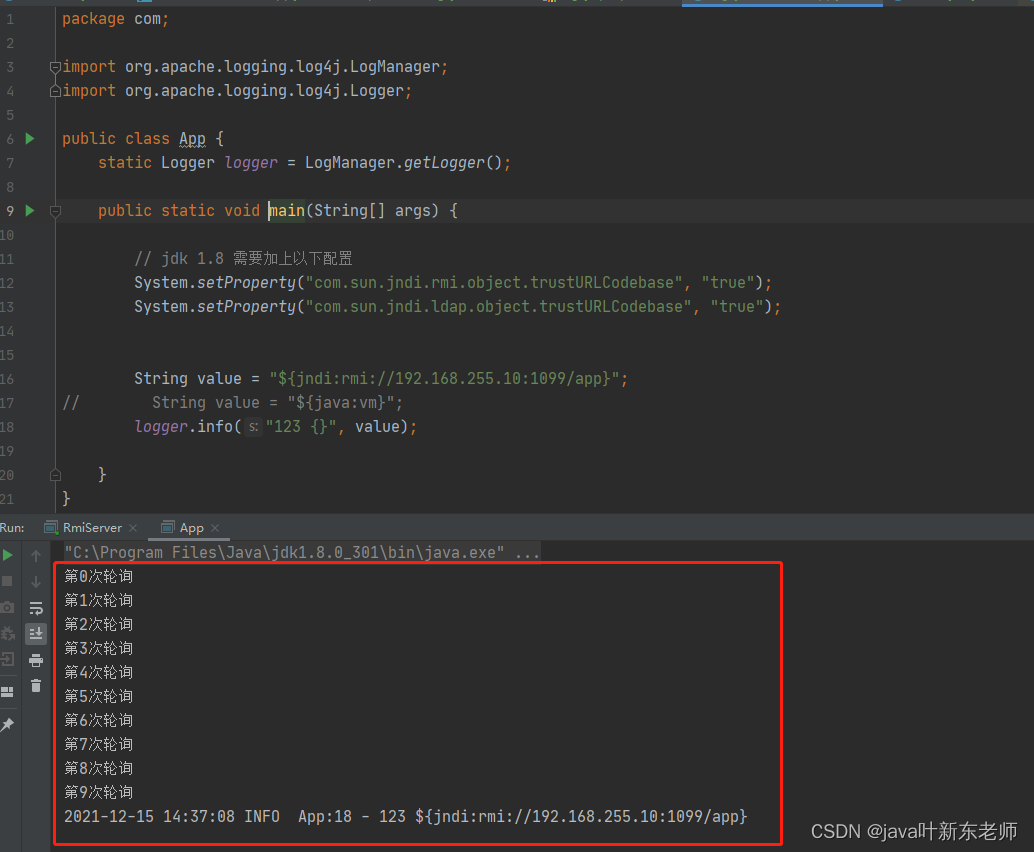Click line number 16 in the gutter
This screenshot has height=852, width=1034.
point(7,379)
